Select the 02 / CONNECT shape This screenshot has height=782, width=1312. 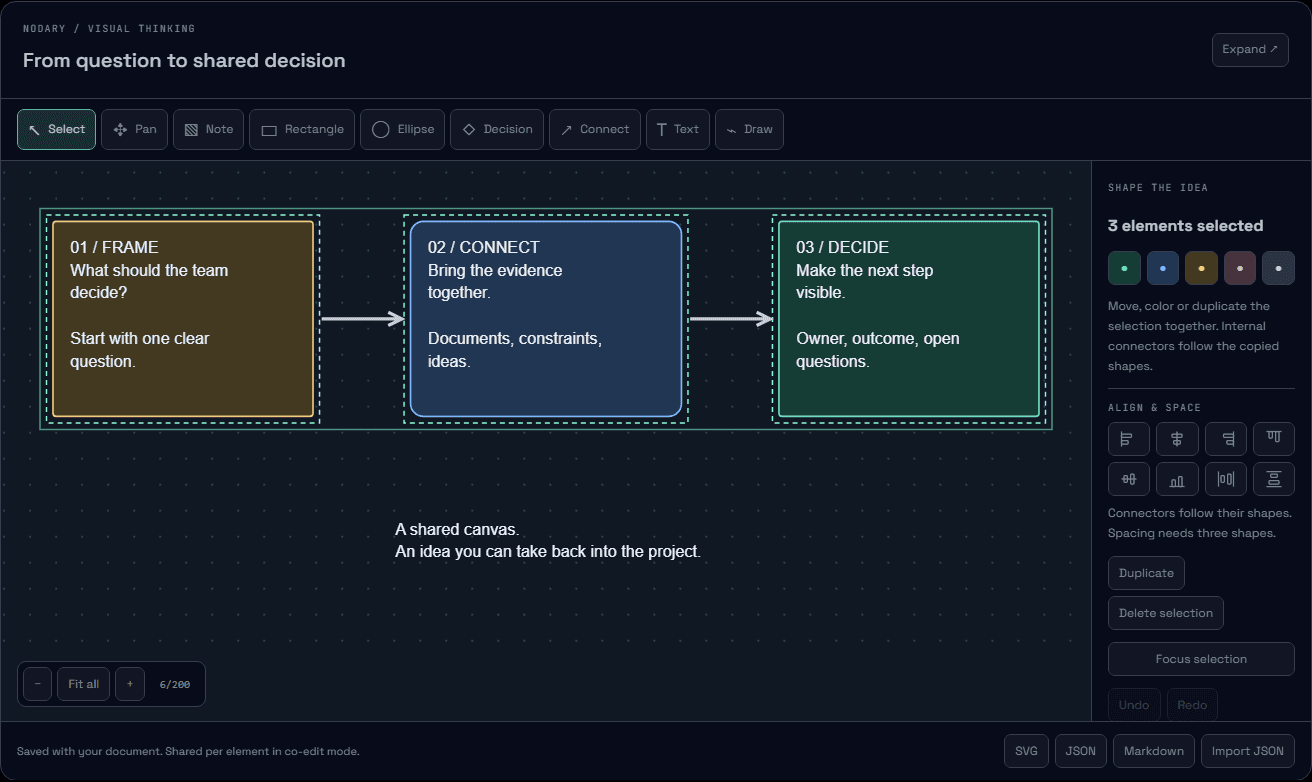pos(546,319)
